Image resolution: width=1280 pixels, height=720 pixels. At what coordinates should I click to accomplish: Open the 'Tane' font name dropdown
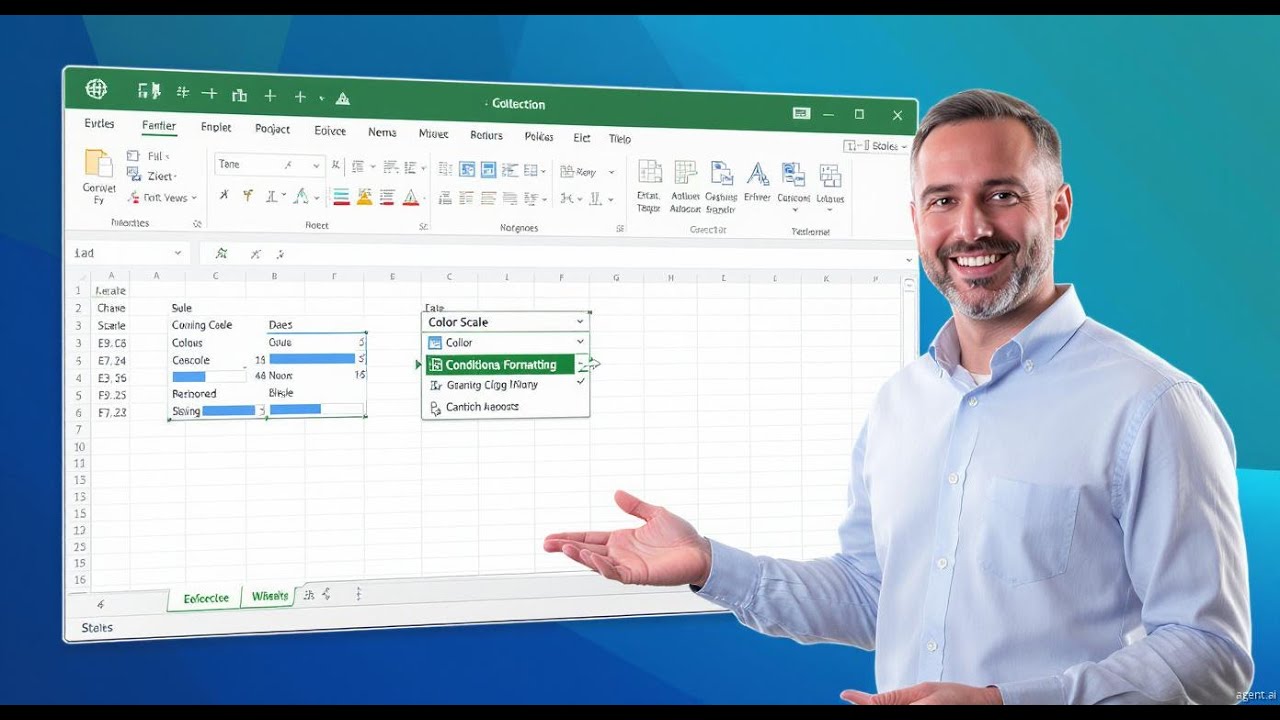click(317, 166)
